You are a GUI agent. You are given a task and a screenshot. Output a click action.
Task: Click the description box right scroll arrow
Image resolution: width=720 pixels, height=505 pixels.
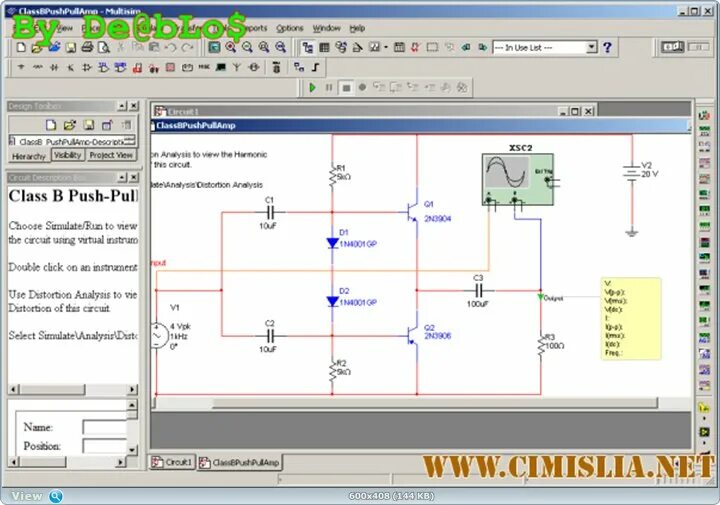pyautogui.click(x=132, y=389)
